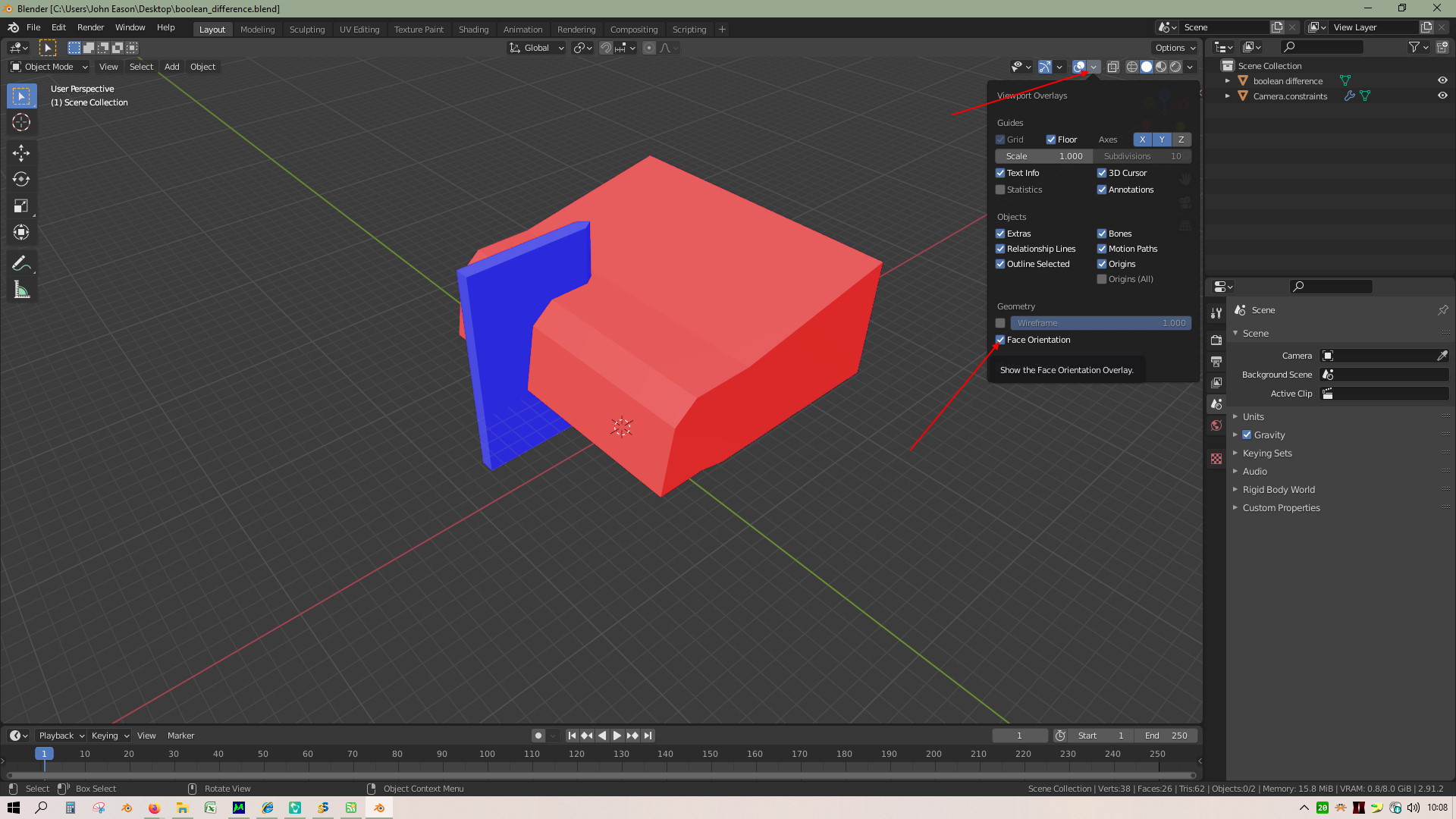Select the Annotate tool
This screenshot has height=819, width=1456.
(x=21, y=263)
